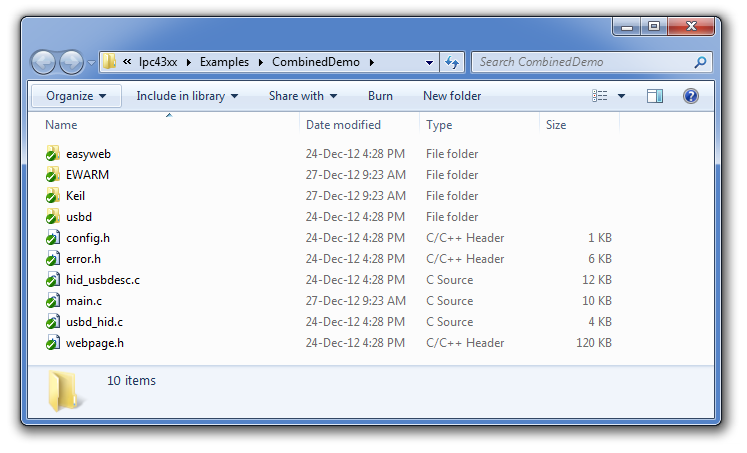The height and width of the screenshot is (453, 747).
Task: Sort by Date modified column header
Action: (343, 125)
